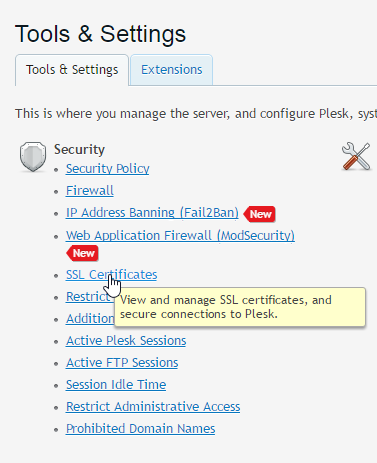
Task: Open Restrict Administrative Access
Action: tap(153, 407)
